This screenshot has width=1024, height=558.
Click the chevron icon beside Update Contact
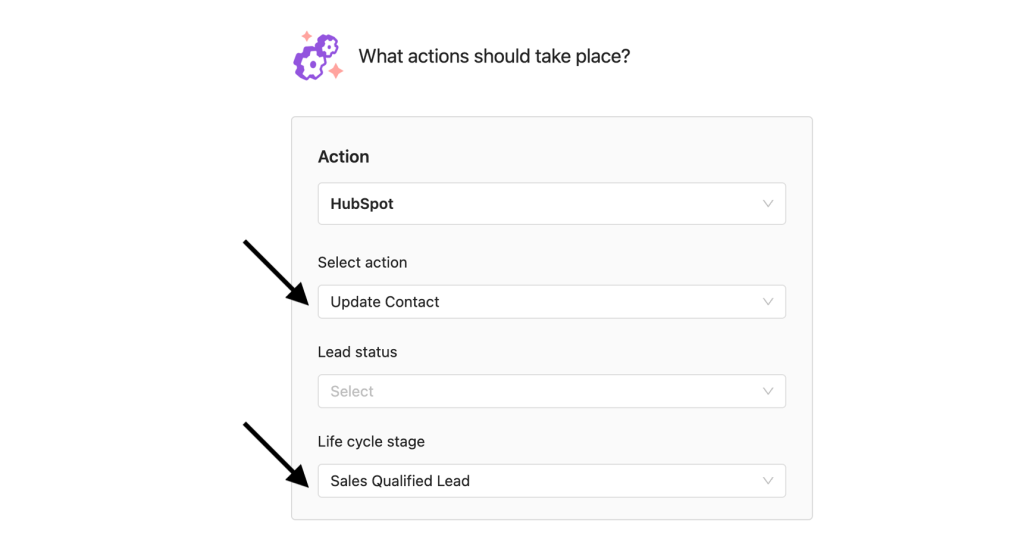point(768,302)
